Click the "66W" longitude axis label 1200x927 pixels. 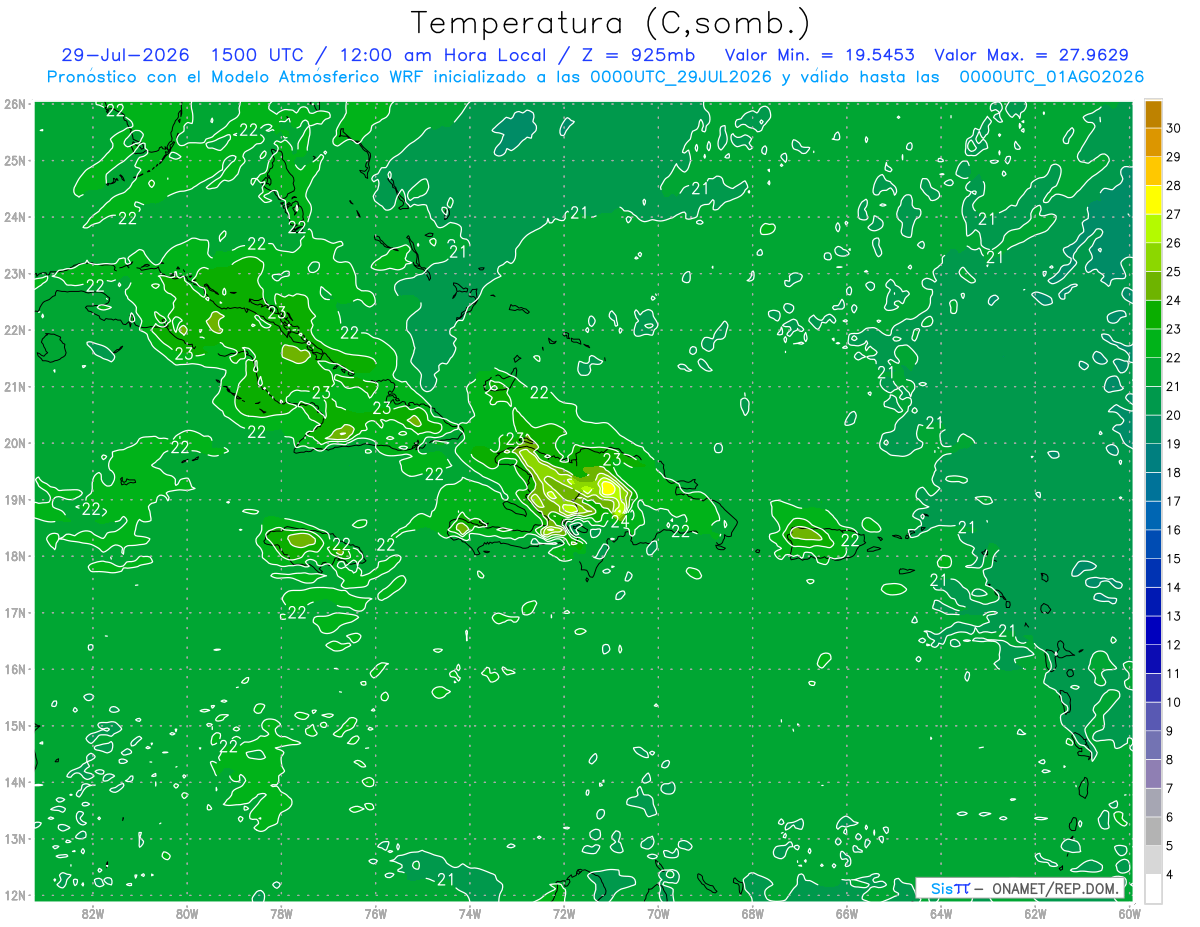847,913
